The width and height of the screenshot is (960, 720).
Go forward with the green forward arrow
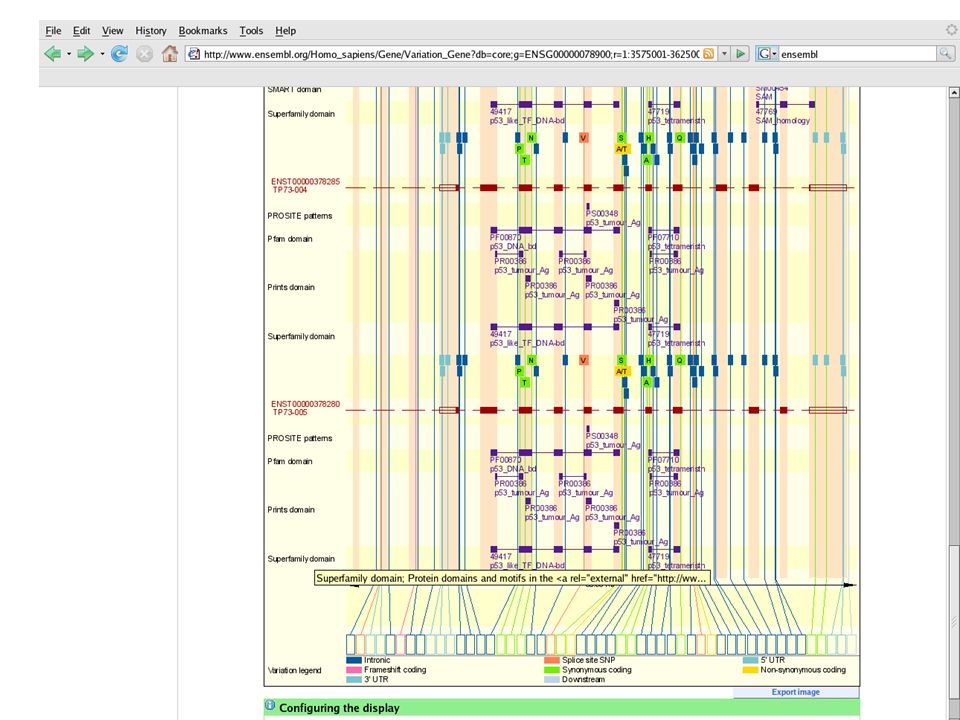pyautogui.click(x=86, y=54)
